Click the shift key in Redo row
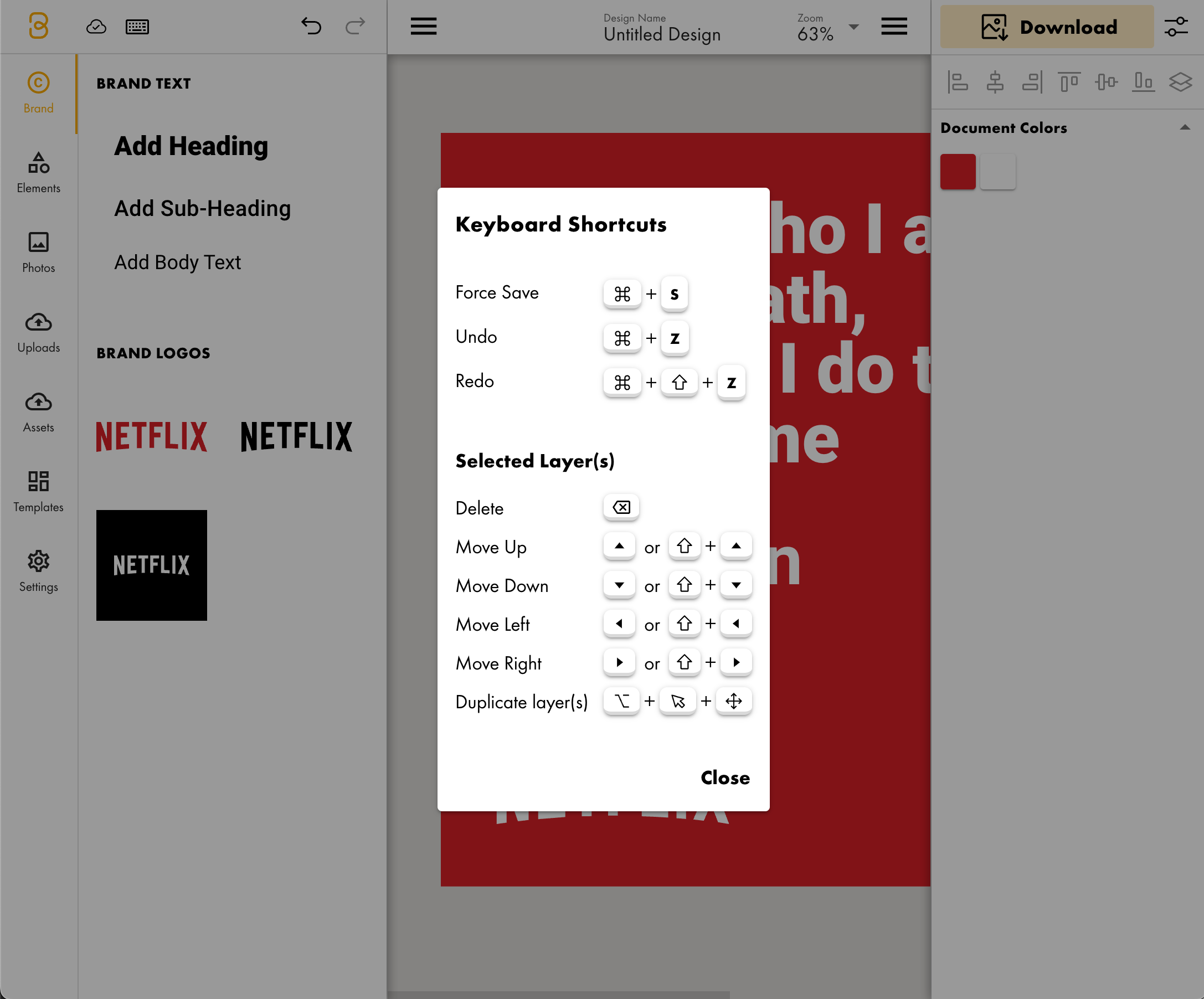 pyautogui.click(x=680, y=382)
